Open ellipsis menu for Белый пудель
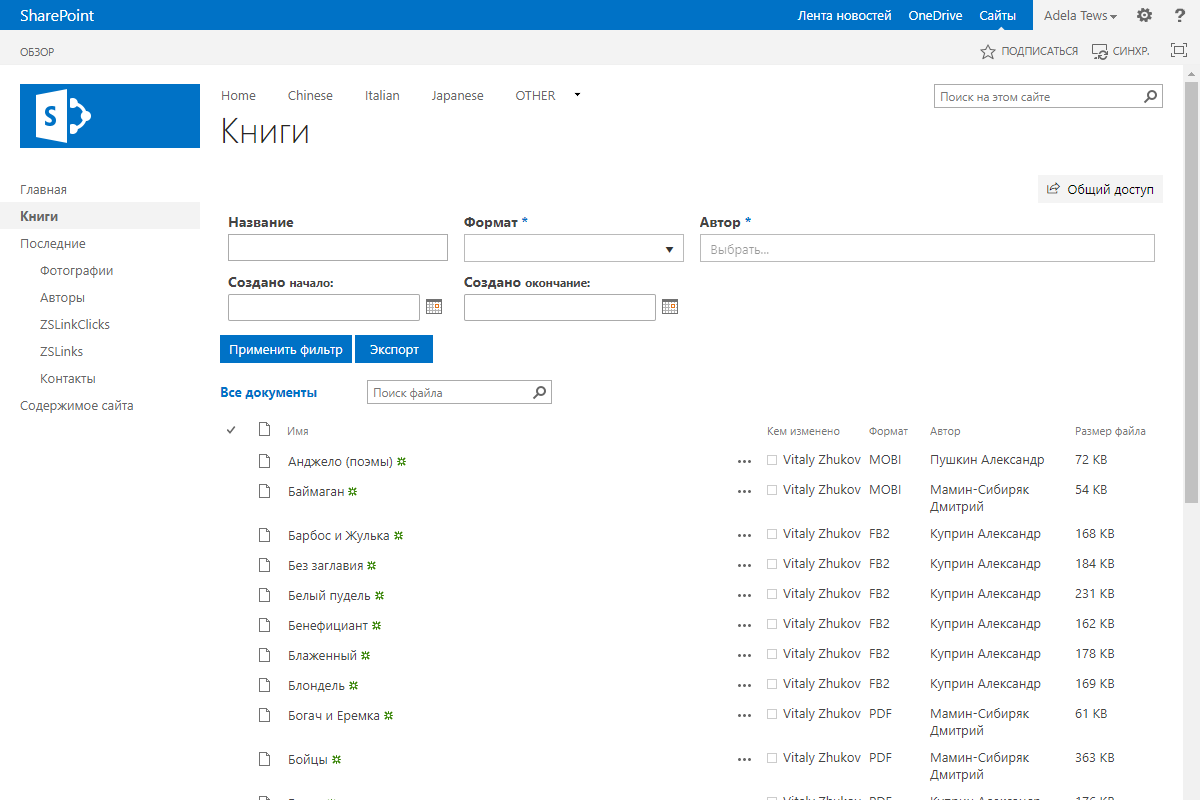 (744, 596)
